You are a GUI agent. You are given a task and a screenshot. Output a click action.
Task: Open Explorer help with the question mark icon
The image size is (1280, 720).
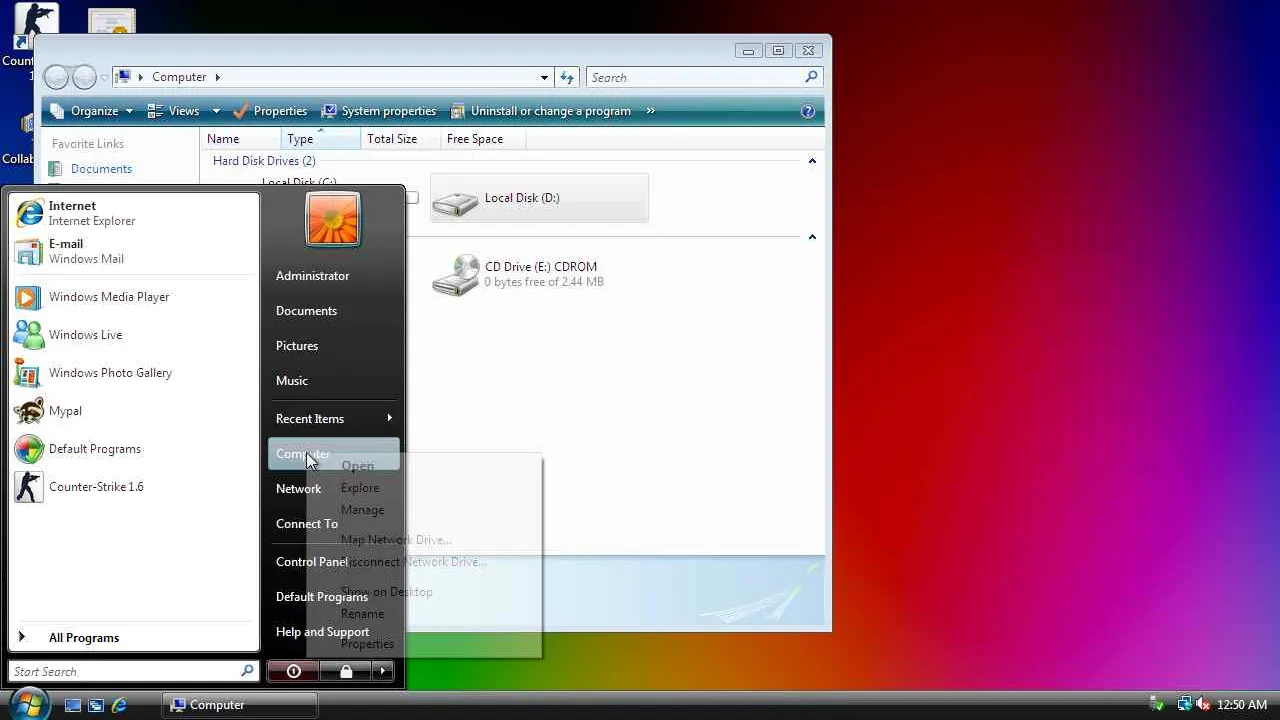click(x=808, y=111)
